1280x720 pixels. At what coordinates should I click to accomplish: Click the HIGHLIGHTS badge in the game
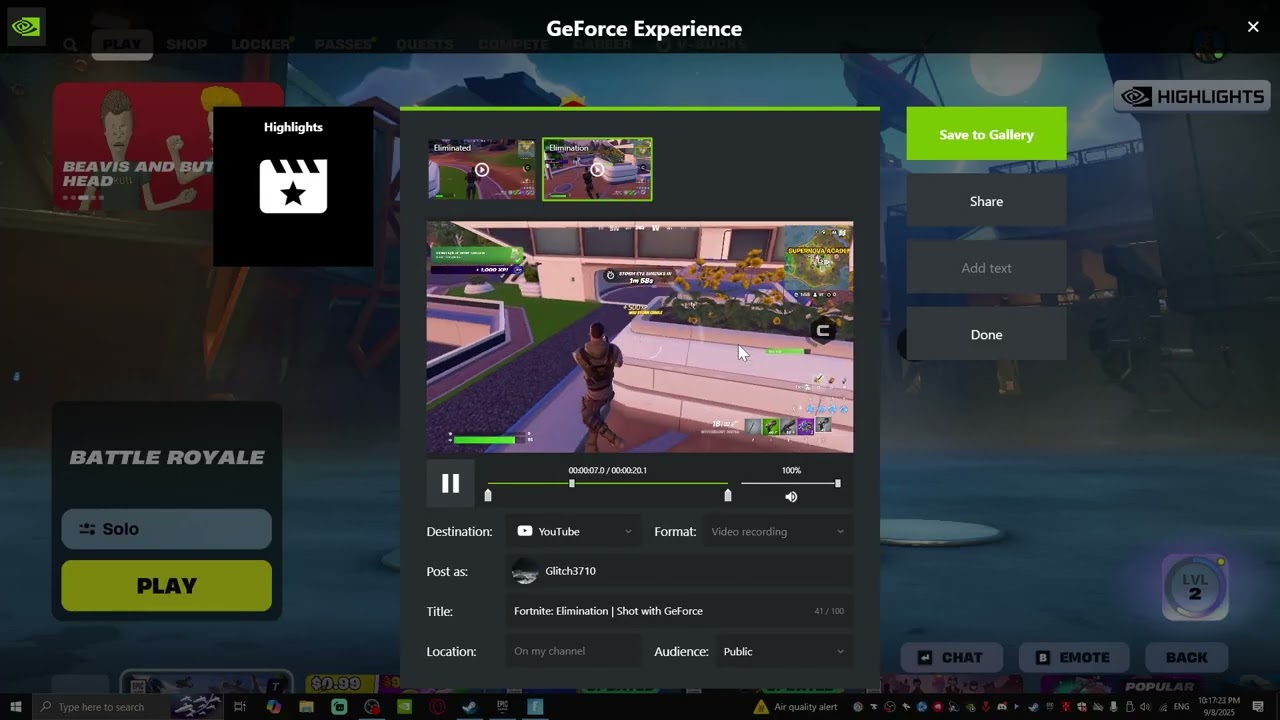(x=1193, y=96)
